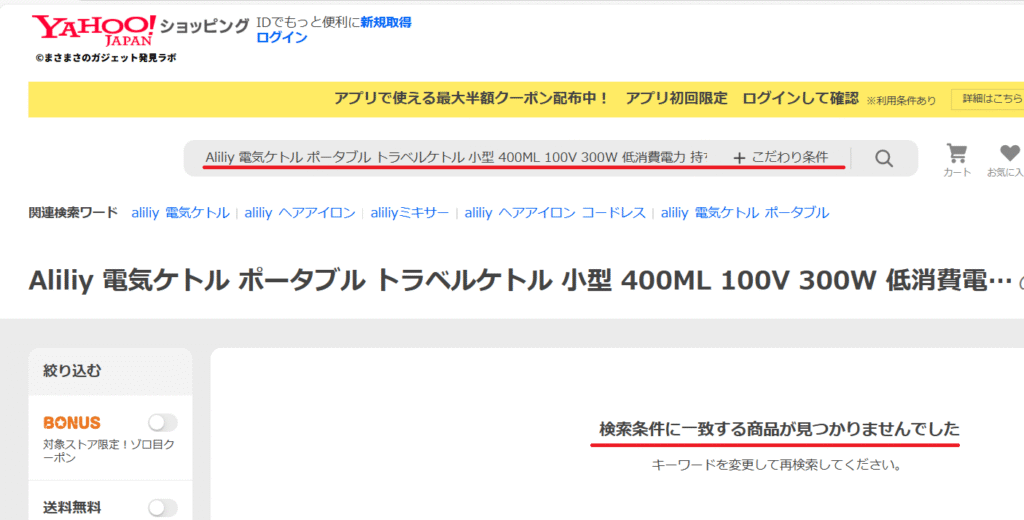Click the ログイン link
The image size is (1024, 520).
[281, 37]
